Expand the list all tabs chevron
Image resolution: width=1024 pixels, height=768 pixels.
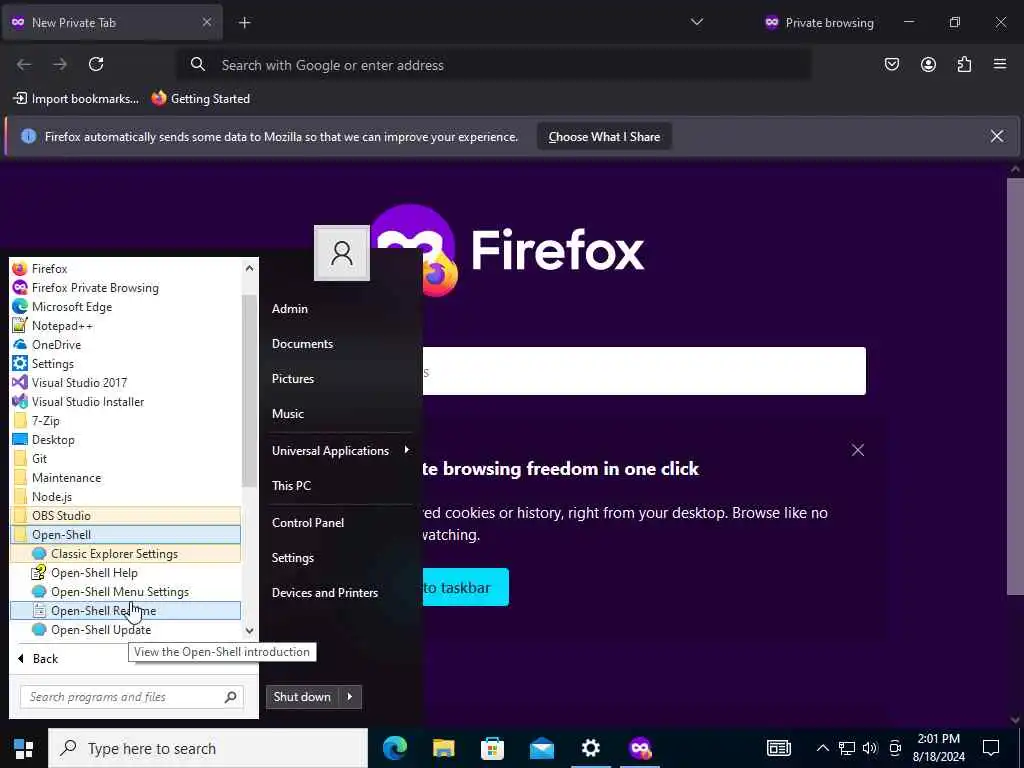pyautogui.click(x=697, y=22)
